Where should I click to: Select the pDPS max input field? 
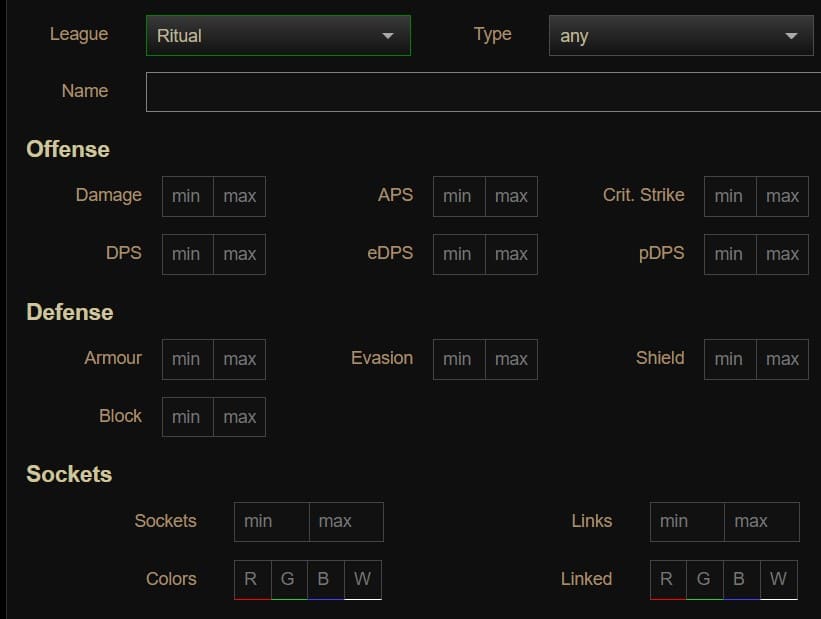(782, 254)
